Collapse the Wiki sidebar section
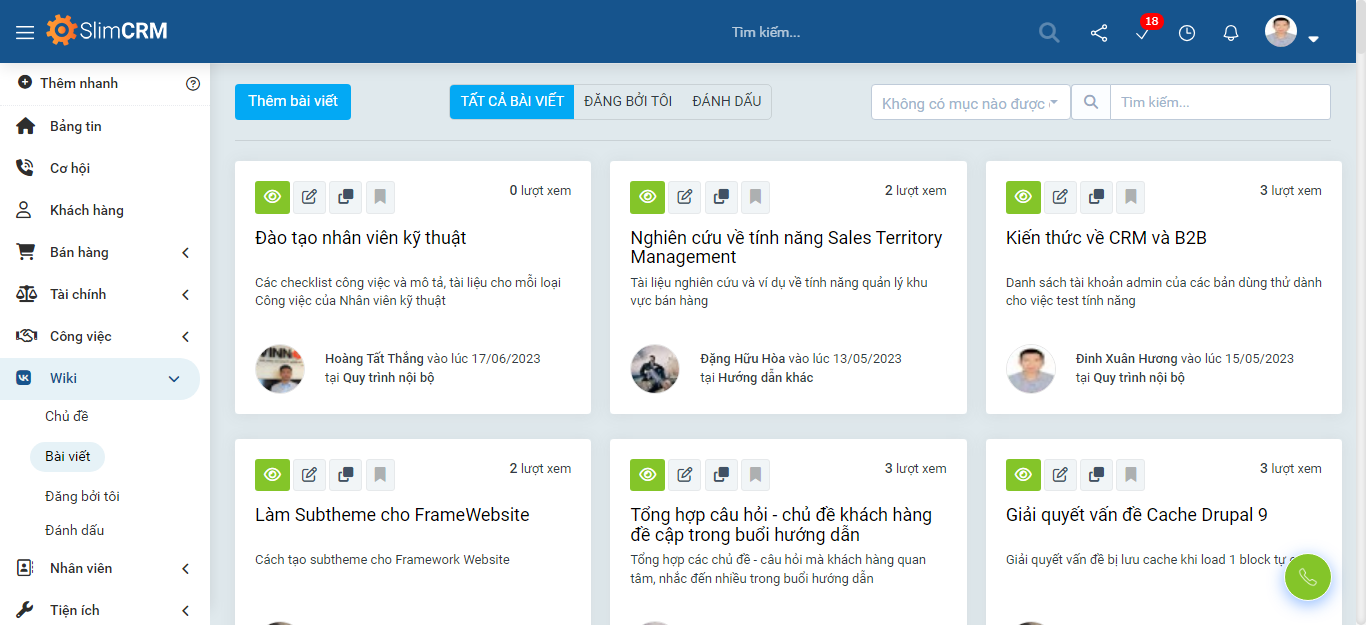Screen dimensions: 1366x625 (x=100, y=378)
